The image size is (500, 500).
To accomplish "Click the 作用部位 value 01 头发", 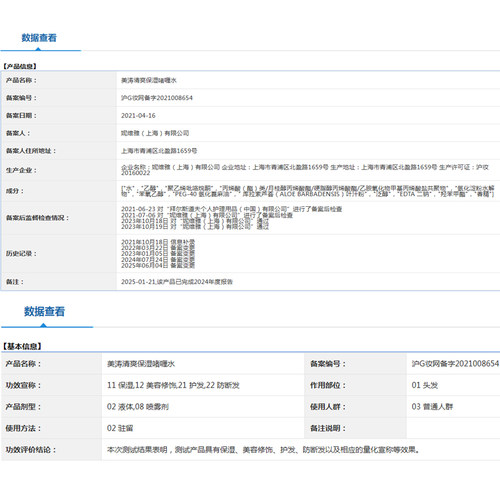I will 425,385.
